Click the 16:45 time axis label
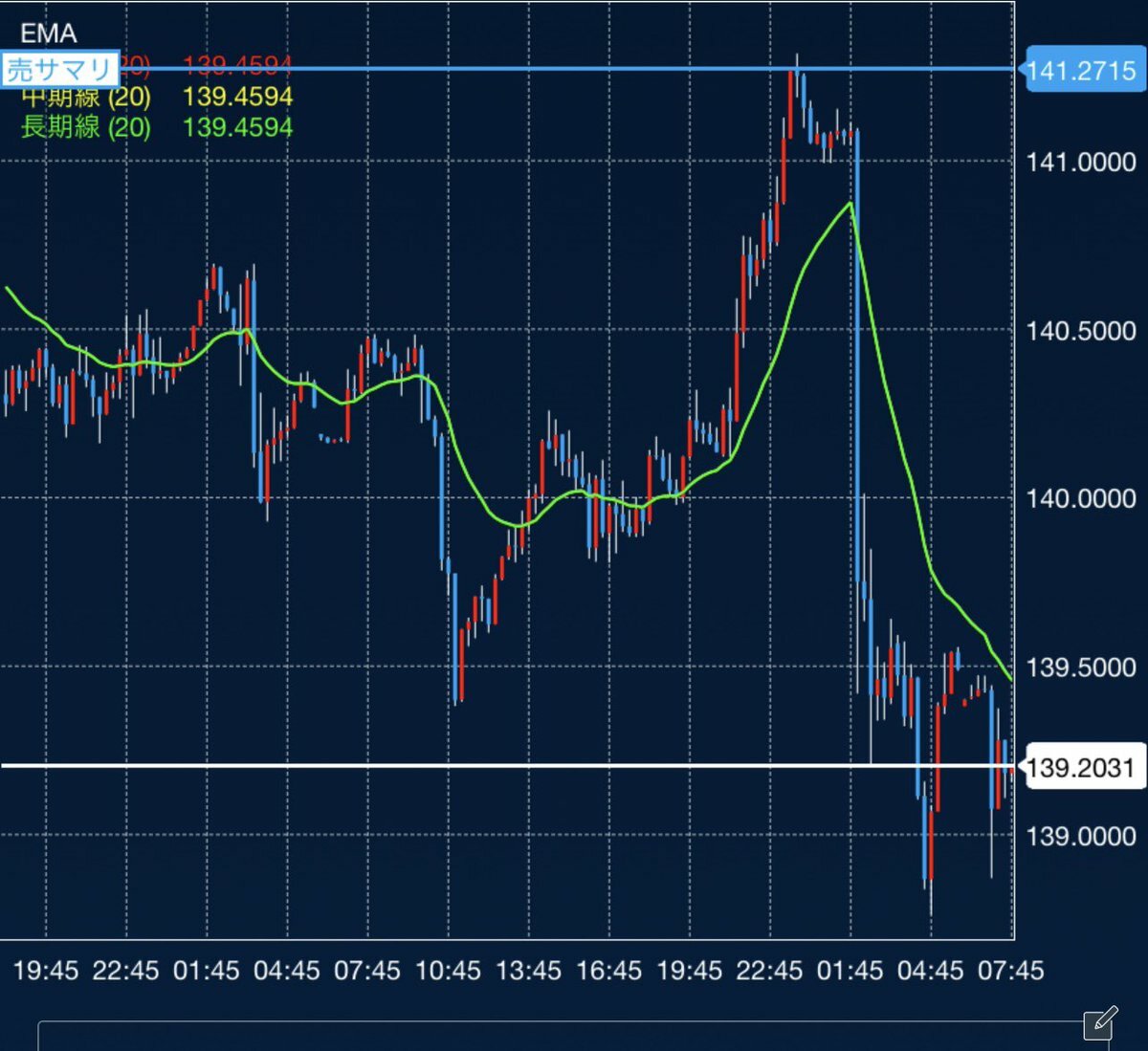 click(608, 971)
